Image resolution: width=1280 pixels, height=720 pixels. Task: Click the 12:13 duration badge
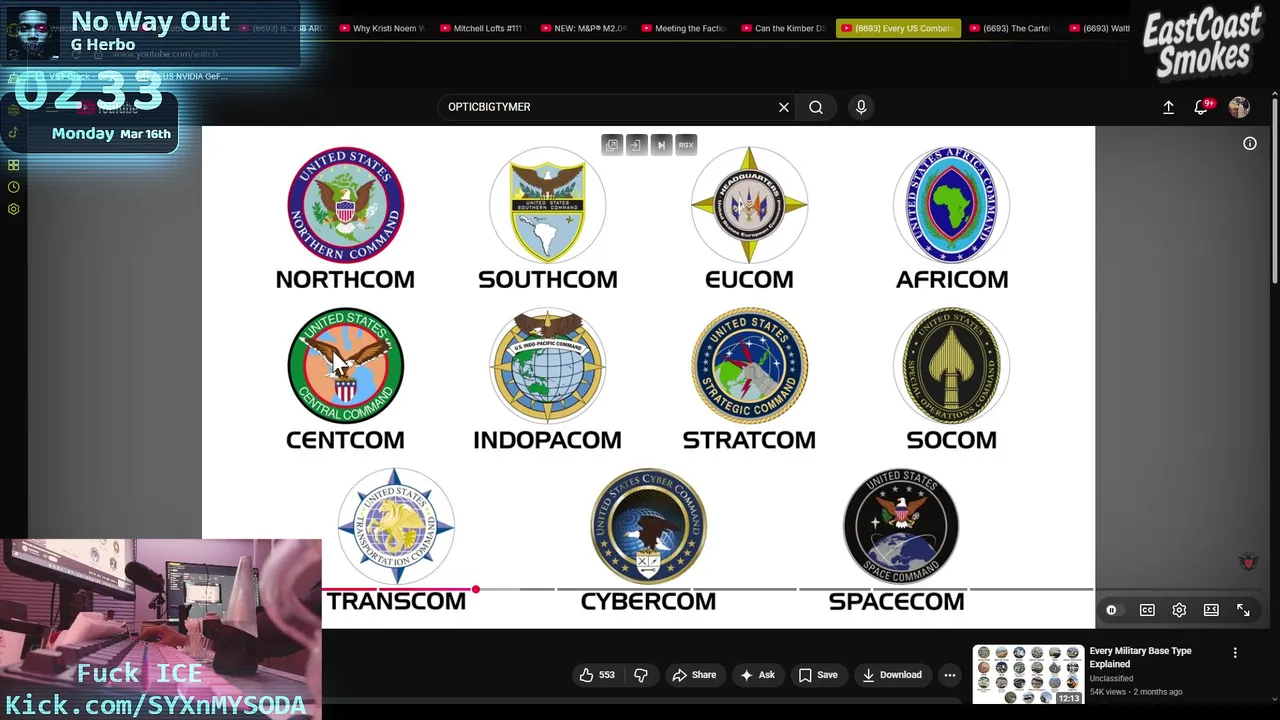pyautogui.click(x=1069, y=698)
